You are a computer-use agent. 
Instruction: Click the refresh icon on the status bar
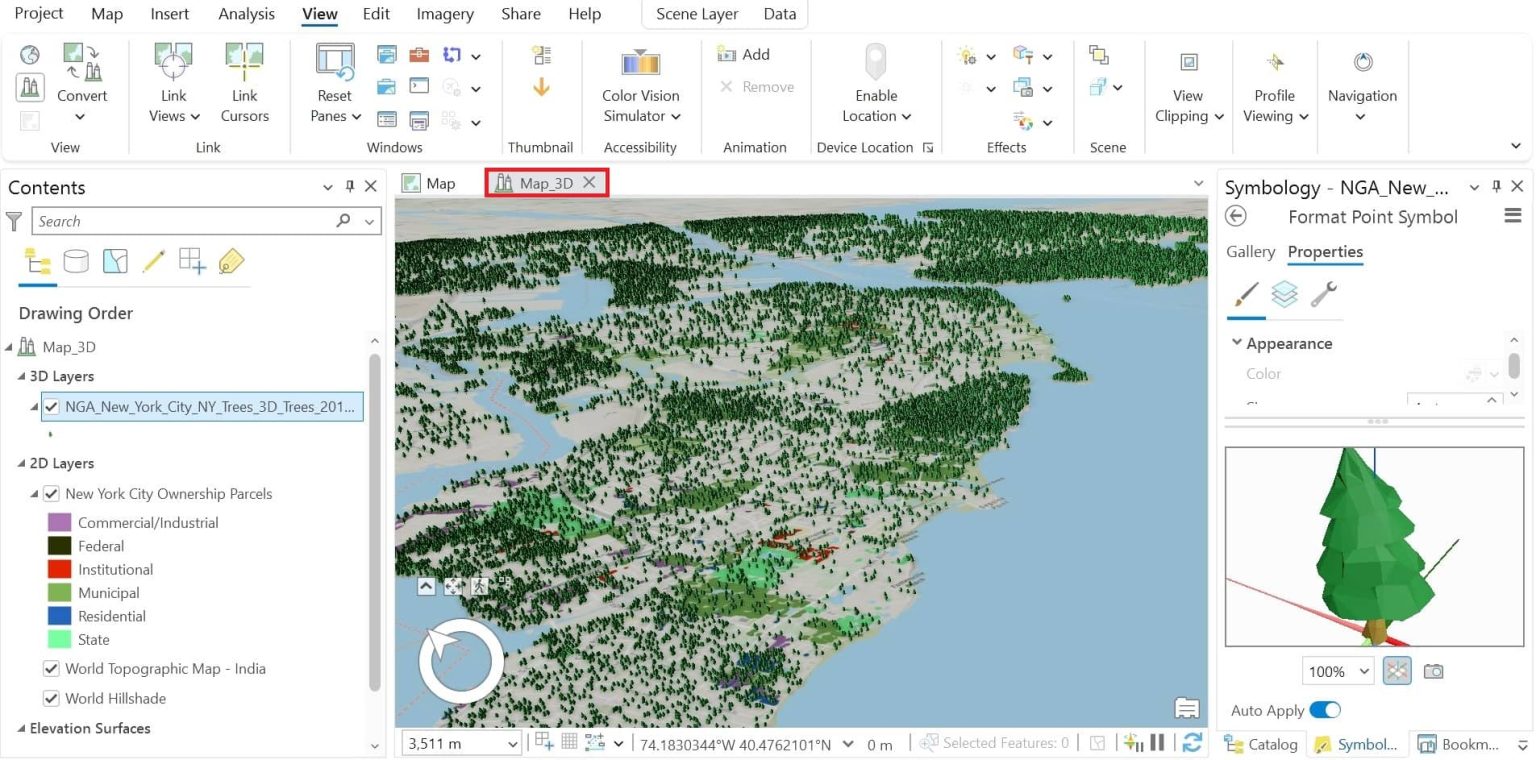pos(1191,743)
